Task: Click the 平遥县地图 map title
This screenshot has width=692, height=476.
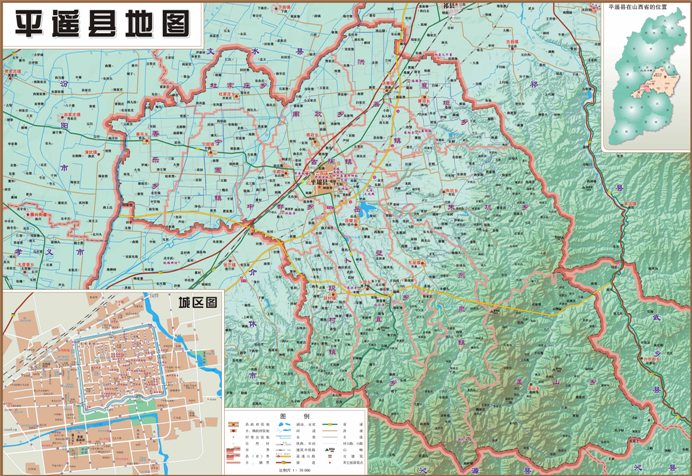Action: (x=102, y=23)
